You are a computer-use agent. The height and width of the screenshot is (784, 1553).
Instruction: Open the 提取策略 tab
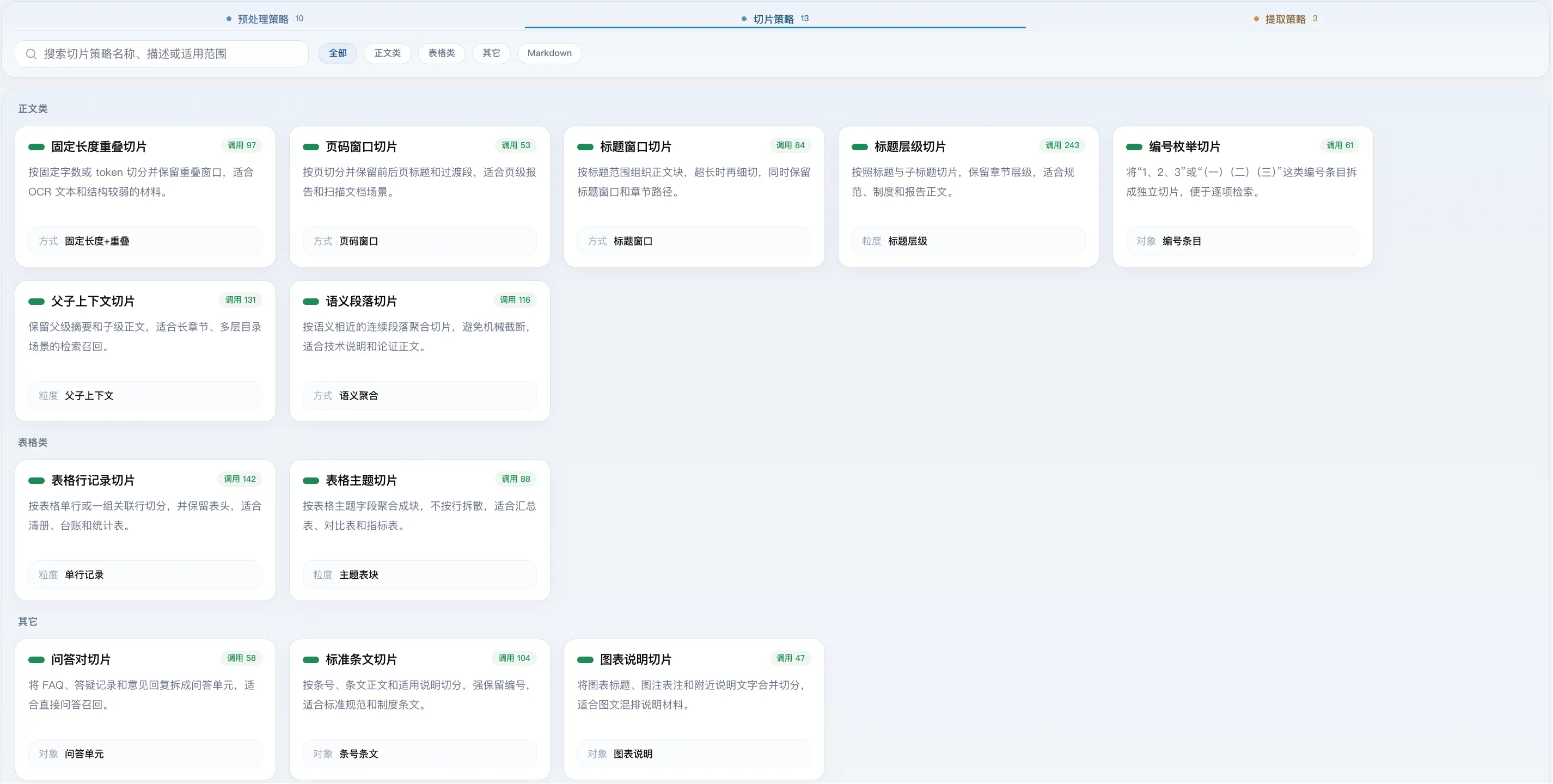(x=1285, y=19)
